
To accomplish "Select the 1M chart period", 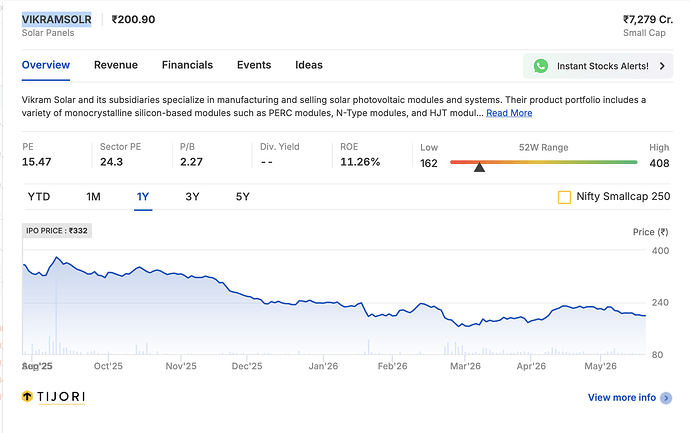I will [93, 197].
